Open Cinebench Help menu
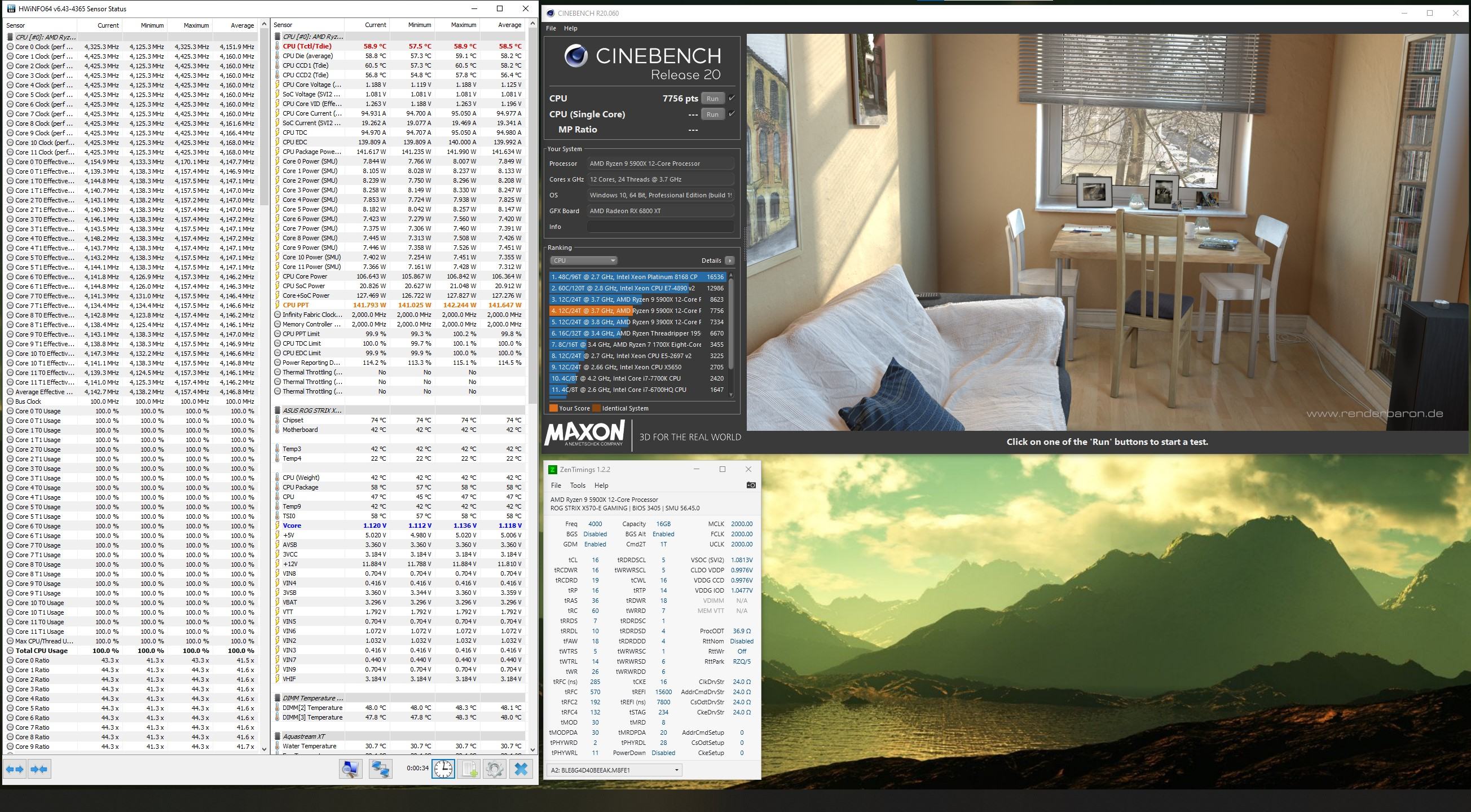Image resolution: width=1471 pixels, height=812 pixels. coord(570,28)
